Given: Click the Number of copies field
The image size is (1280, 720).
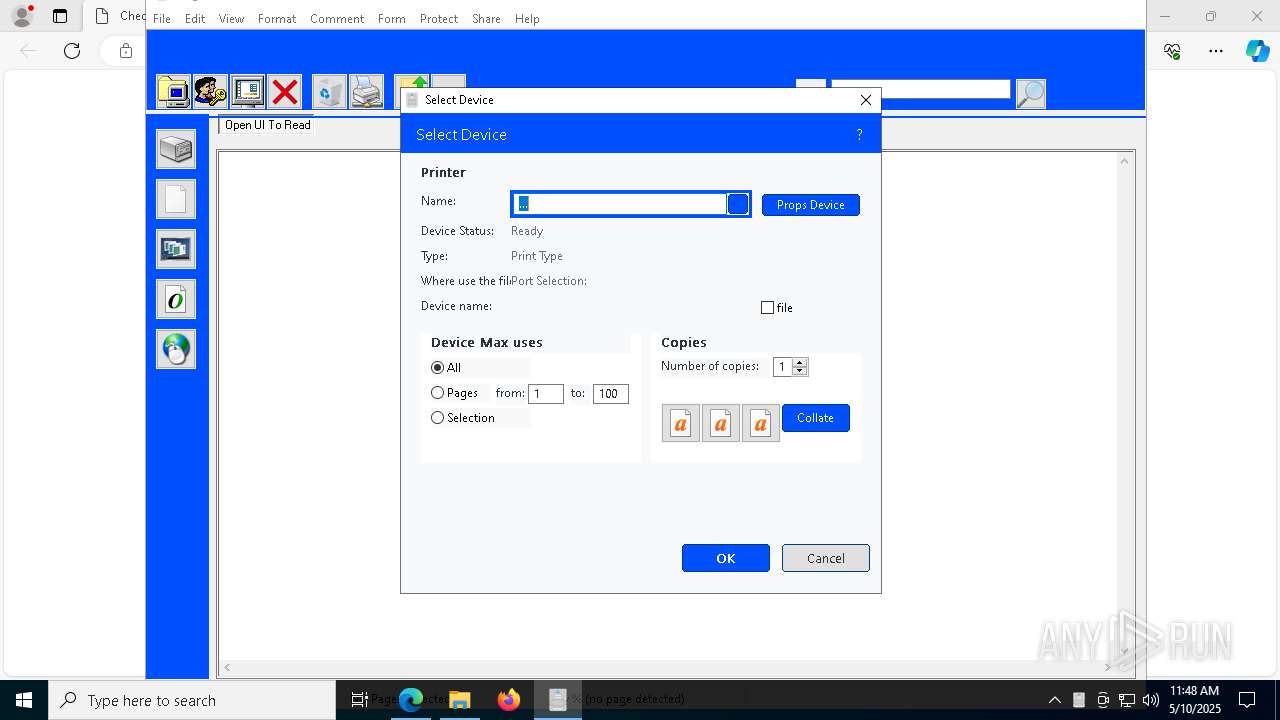Looking at the screenshot, I should [783, 367].
